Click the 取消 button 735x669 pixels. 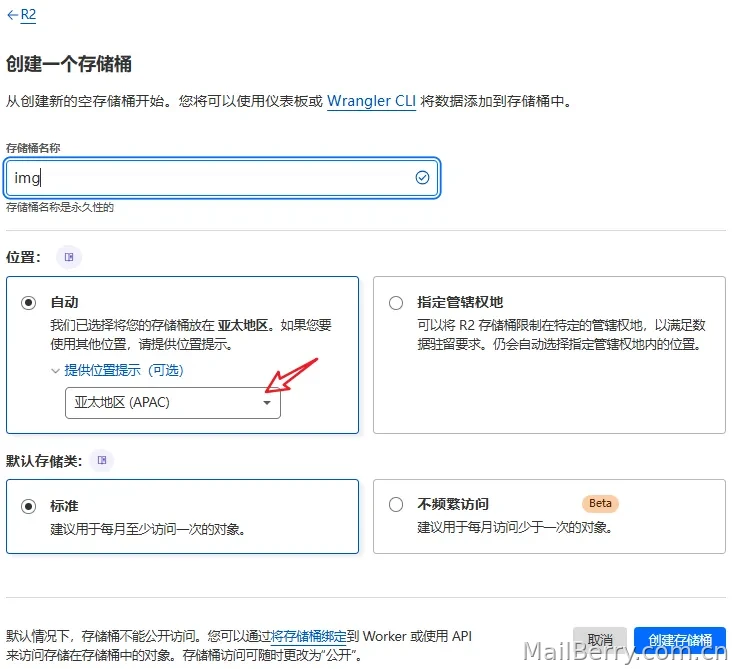[600, 641]
